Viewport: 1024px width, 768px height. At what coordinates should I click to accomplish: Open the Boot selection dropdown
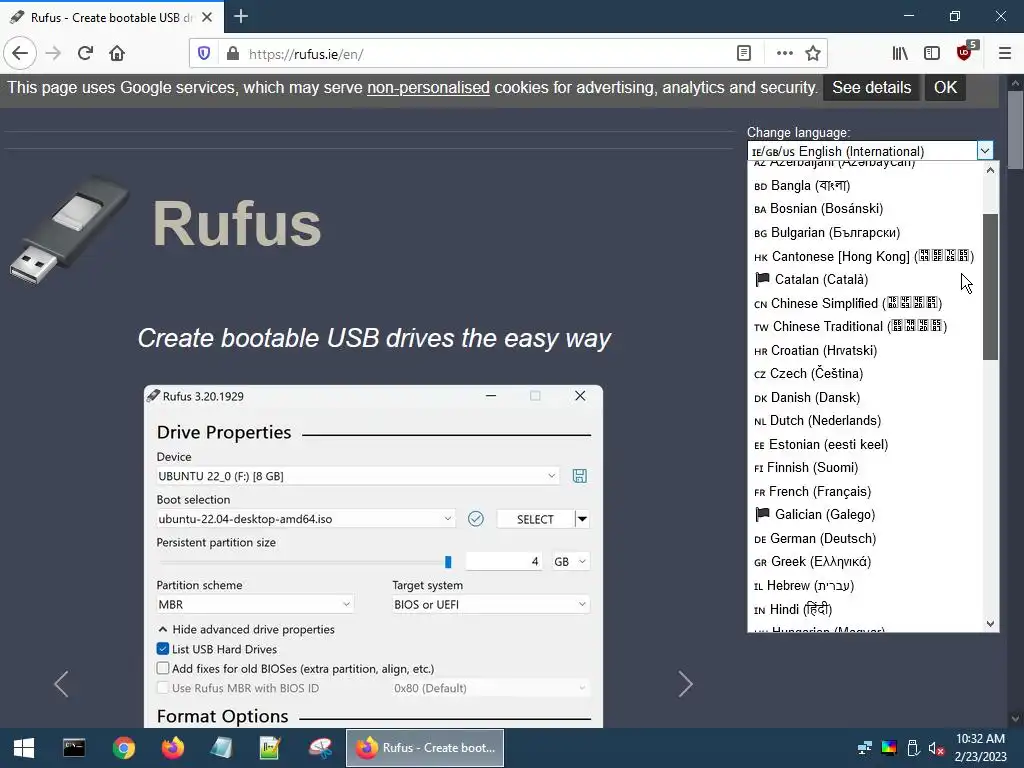(306, 519)
